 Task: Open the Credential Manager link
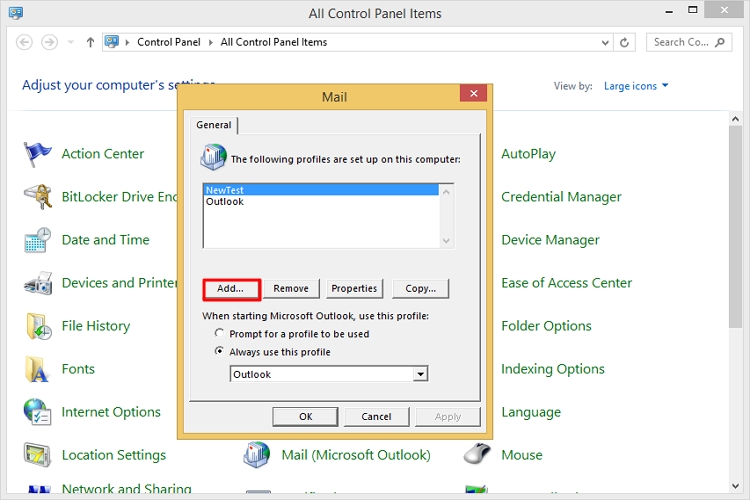[x=561, y=197]
